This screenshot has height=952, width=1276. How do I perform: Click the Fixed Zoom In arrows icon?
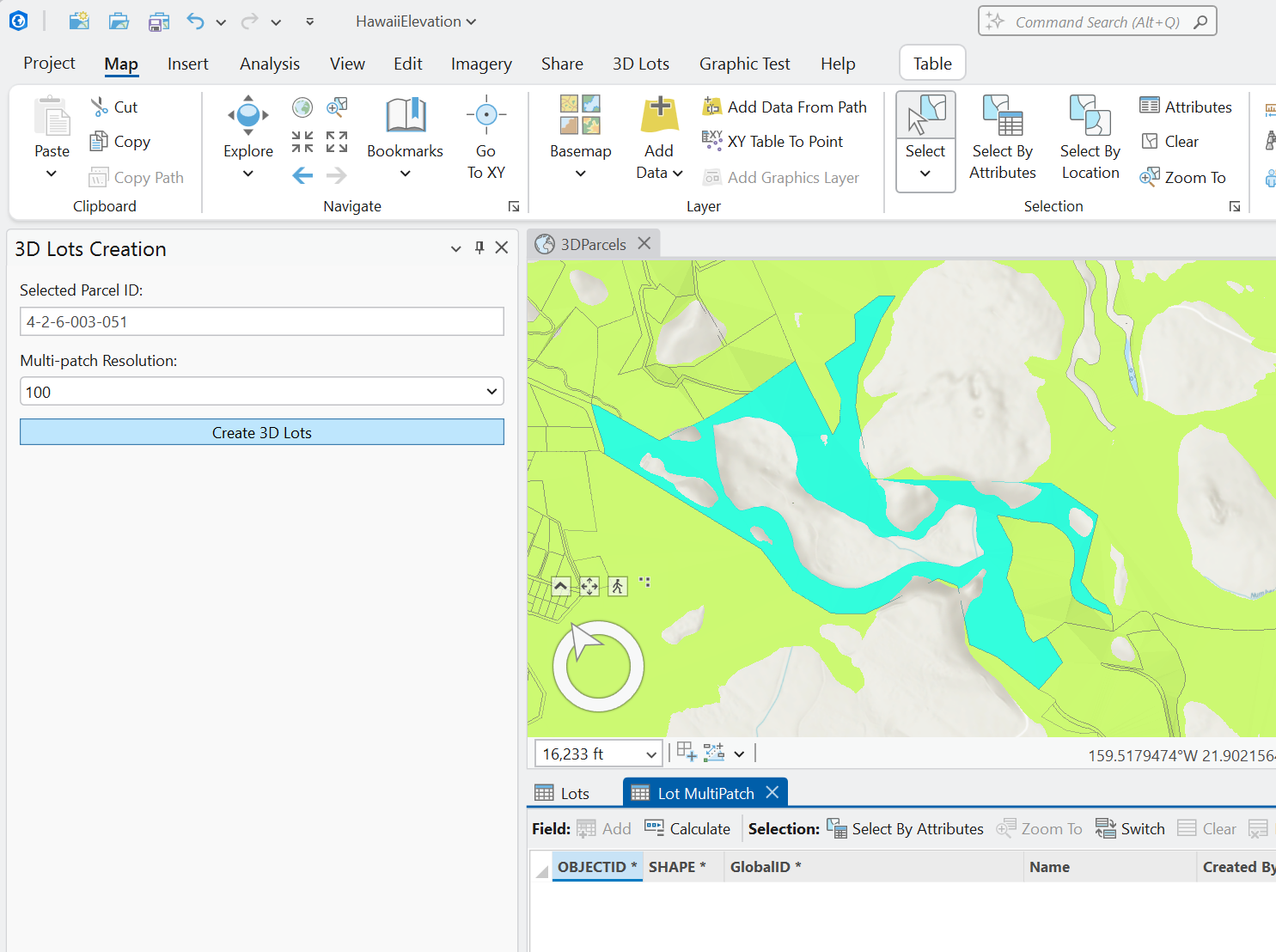click(302, 142)
